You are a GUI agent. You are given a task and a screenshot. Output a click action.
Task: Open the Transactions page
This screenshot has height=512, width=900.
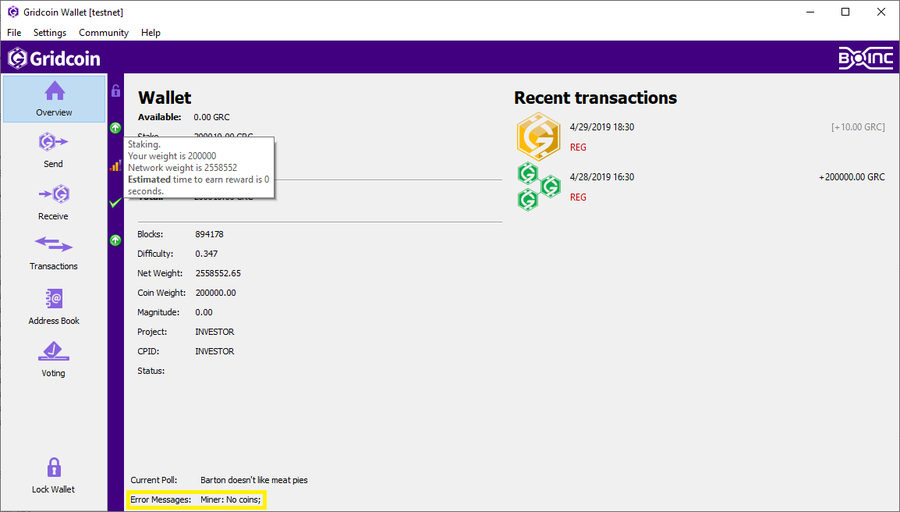(x=53, y=253)
